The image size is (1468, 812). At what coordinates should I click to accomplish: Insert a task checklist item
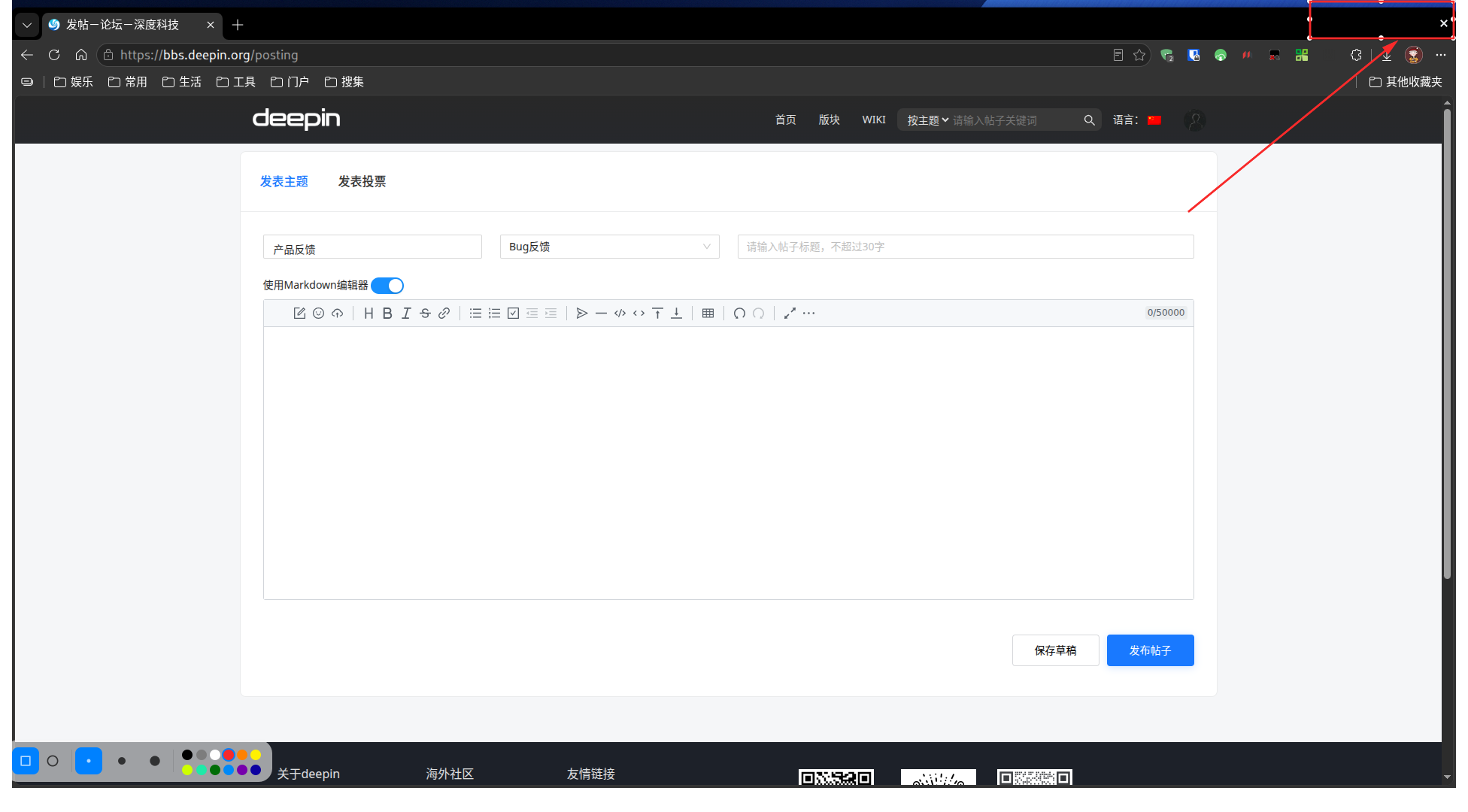tap(513, 314)
